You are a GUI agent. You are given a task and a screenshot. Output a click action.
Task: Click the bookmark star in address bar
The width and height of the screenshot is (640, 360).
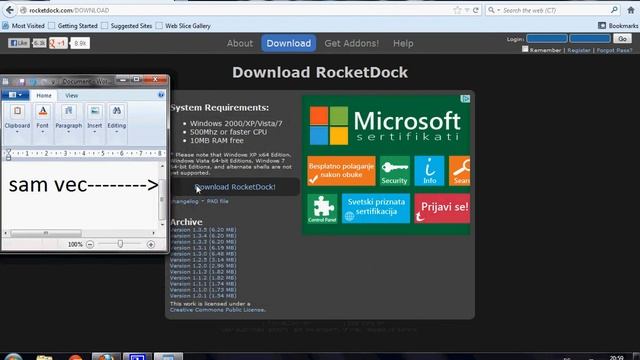coord(458,10)
